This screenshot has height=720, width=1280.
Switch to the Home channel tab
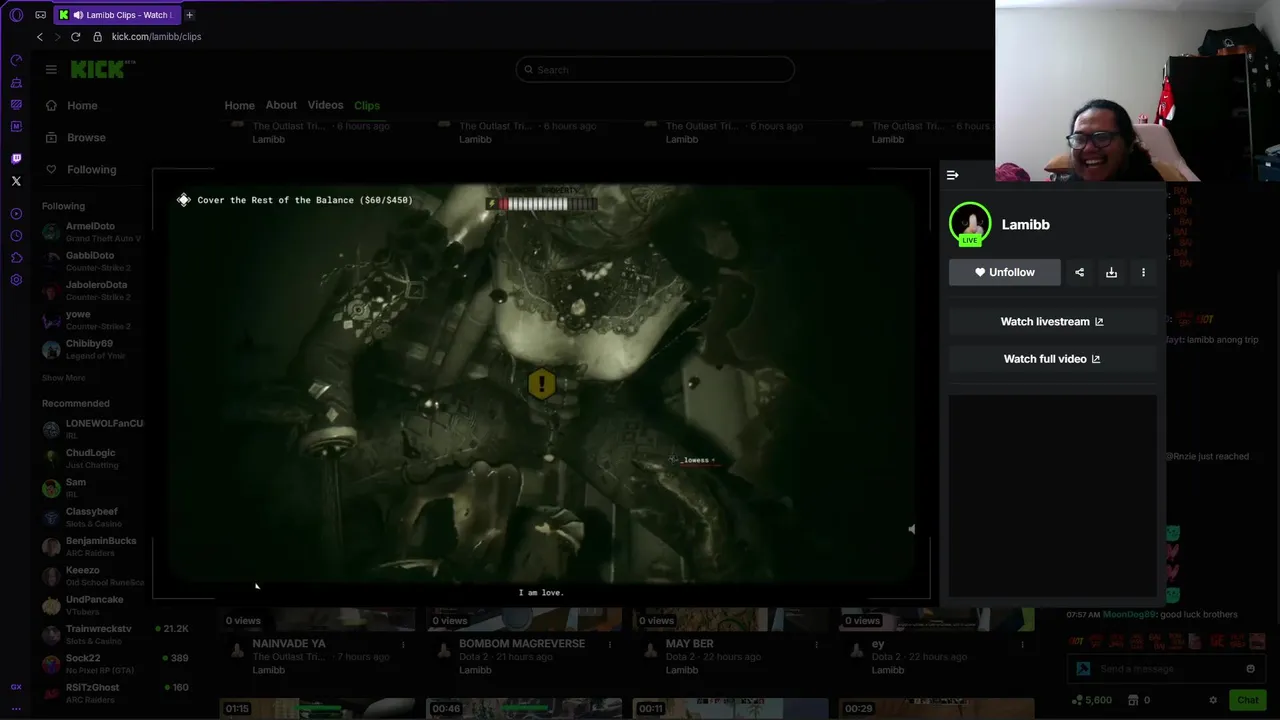coord(239,105)
